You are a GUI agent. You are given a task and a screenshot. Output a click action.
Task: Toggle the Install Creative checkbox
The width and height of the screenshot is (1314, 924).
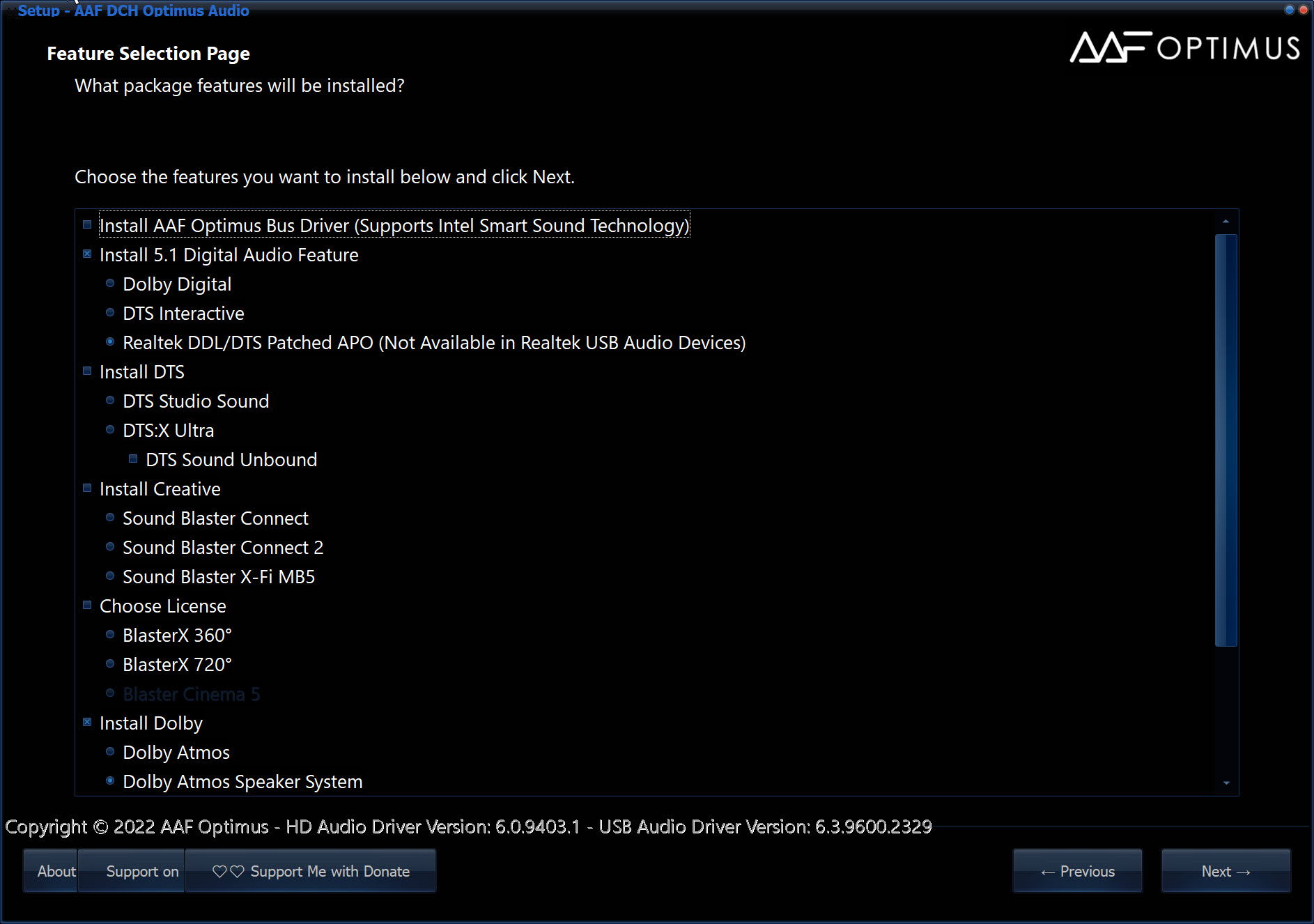[x=87, y=488]
